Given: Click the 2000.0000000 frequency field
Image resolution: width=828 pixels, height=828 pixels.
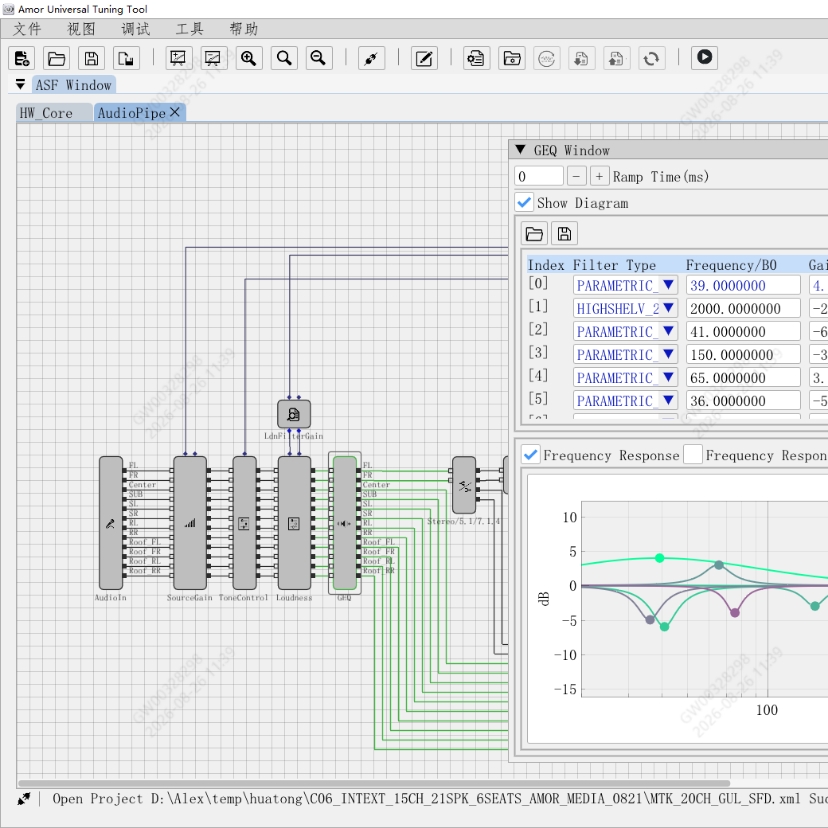Looking at the screenshot, I should click(743, 308).
